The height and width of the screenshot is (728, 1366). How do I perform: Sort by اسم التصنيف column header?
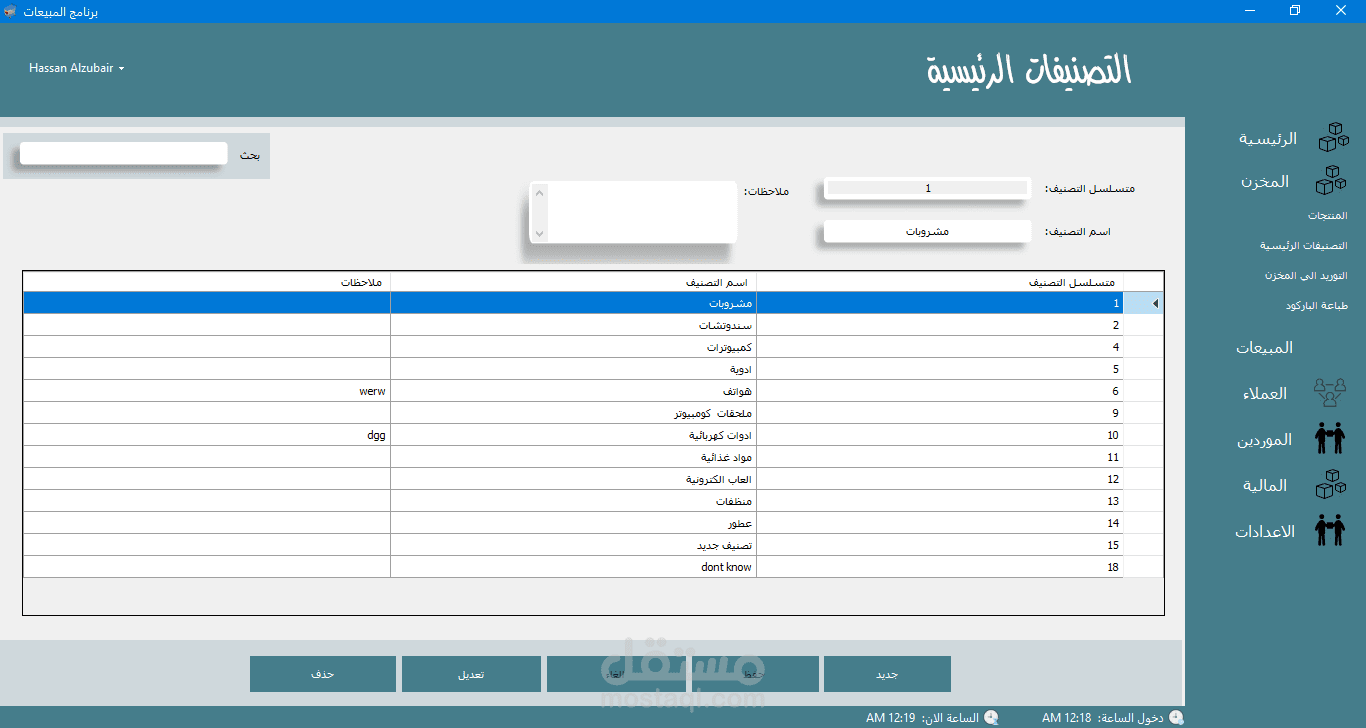tap(574, 281)
